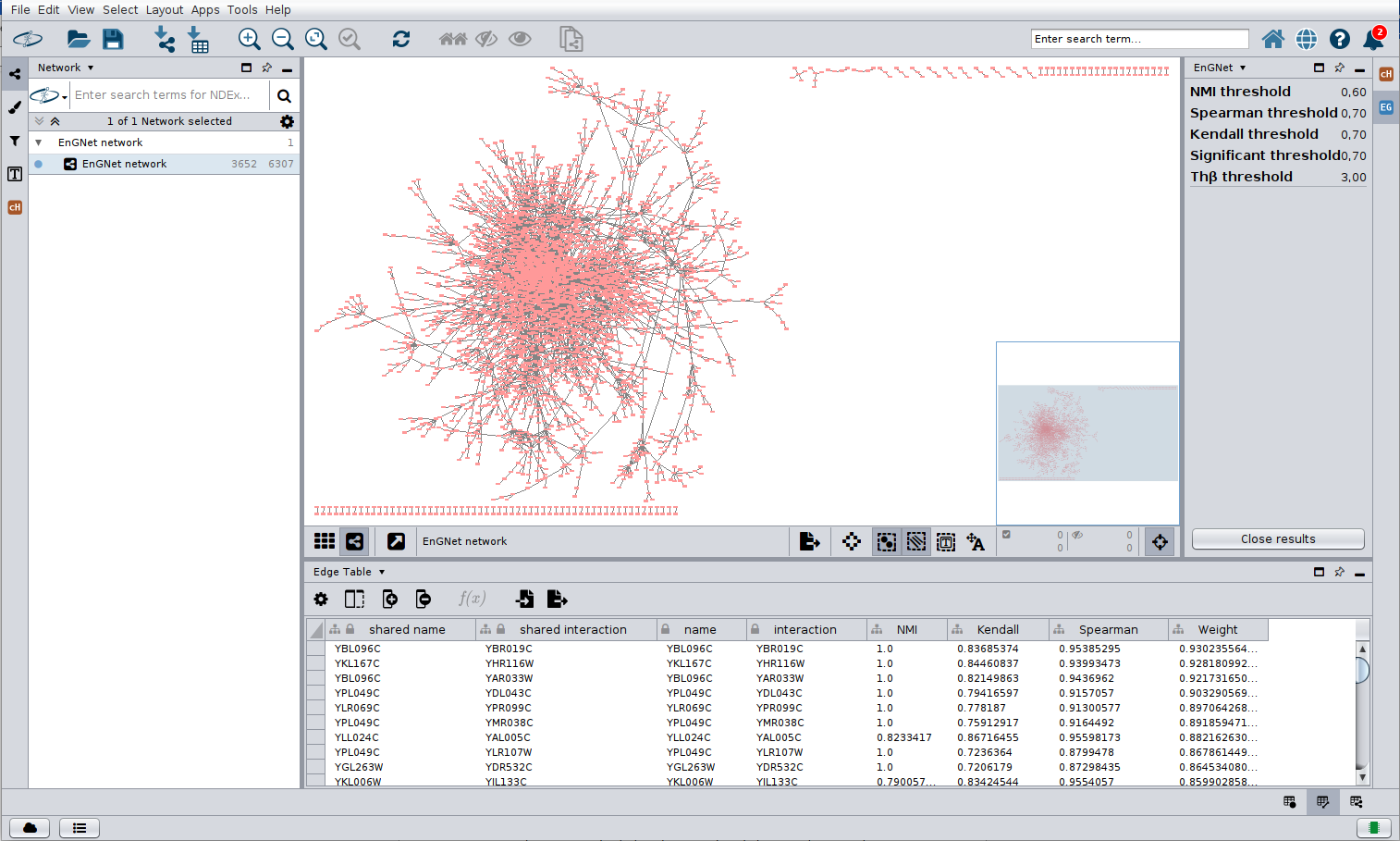Image resolution: width=1400 pixels, height=841 pixels.
Task: Show all nodes and edges
Action: [520, 39]
